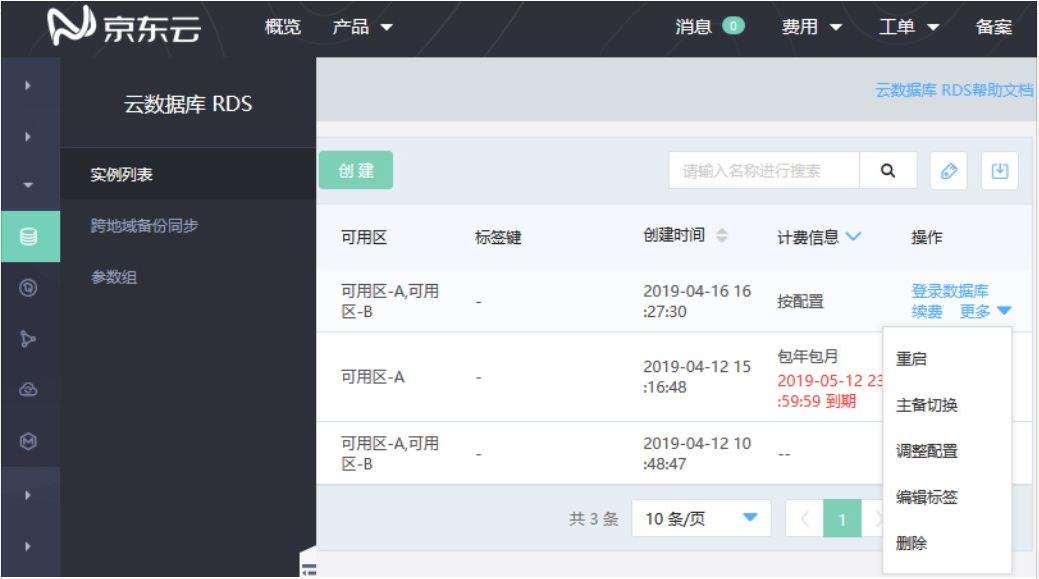Click the database icon in left rail
The height and width of the screenshot is (579, 1039).
(x=28, y=237)
